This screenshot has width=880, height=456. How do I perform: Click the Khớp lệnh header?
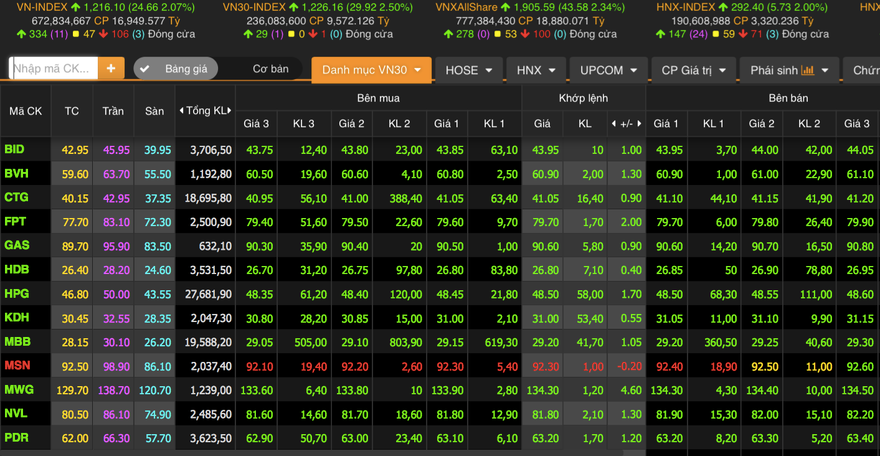tap(583, 98)
